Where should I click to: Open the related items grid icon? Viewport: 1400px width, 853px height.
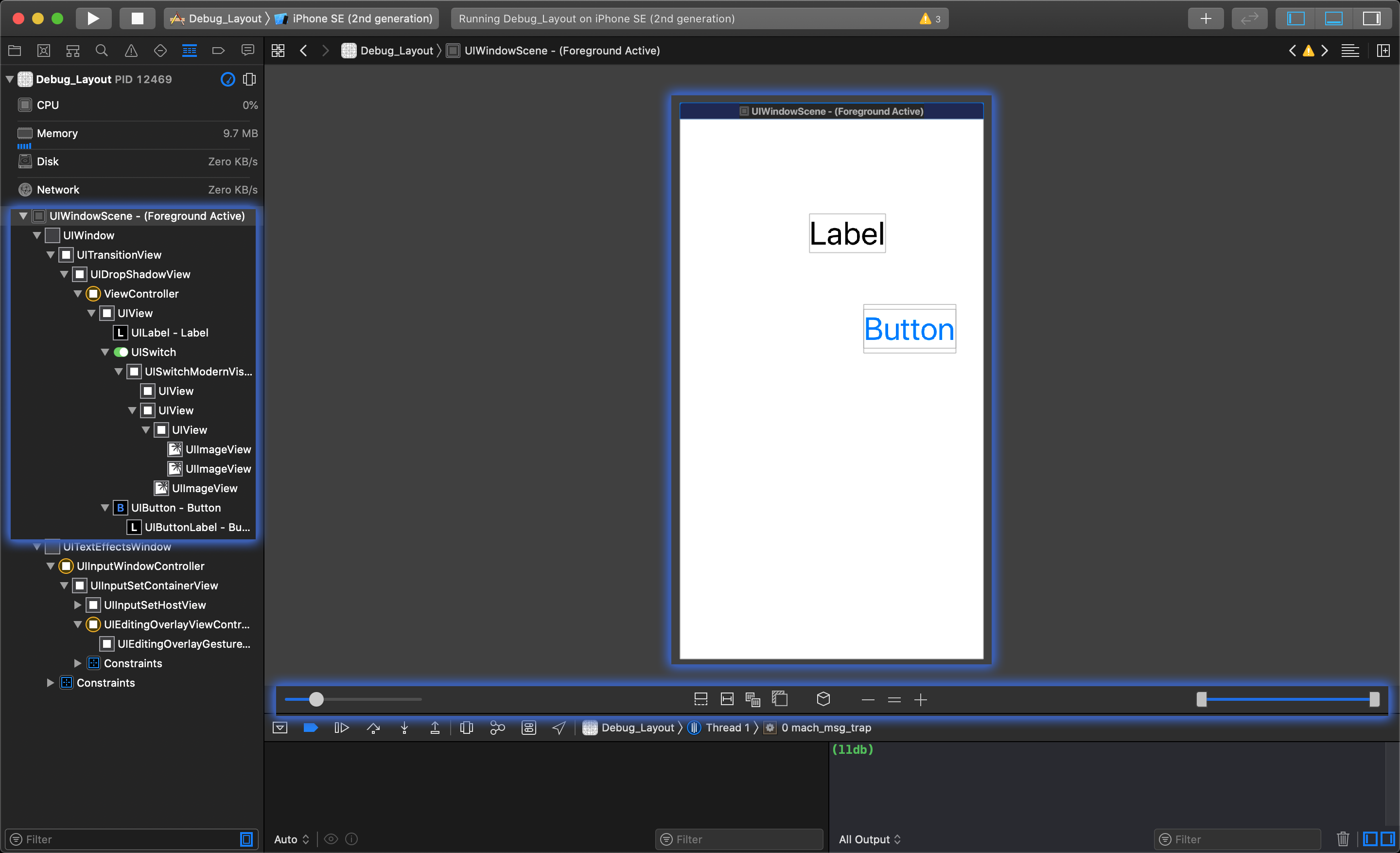(x=278, y=51)
